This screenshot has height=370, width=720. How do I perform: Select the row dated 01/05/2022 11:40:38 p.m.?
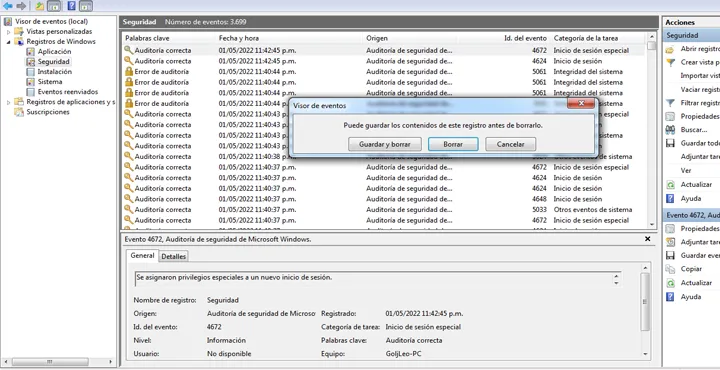tap(383, 157)
